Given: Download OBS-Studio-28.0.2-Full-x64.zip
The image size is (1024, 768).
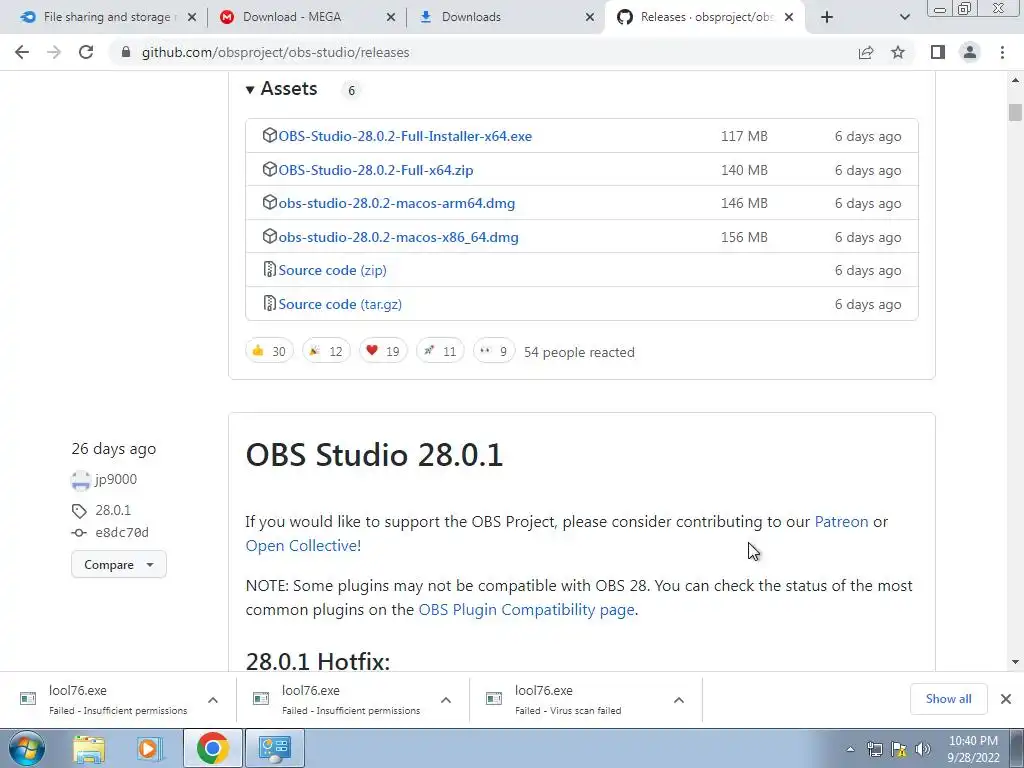Looking at the screenshot, I should pos(376,170).
